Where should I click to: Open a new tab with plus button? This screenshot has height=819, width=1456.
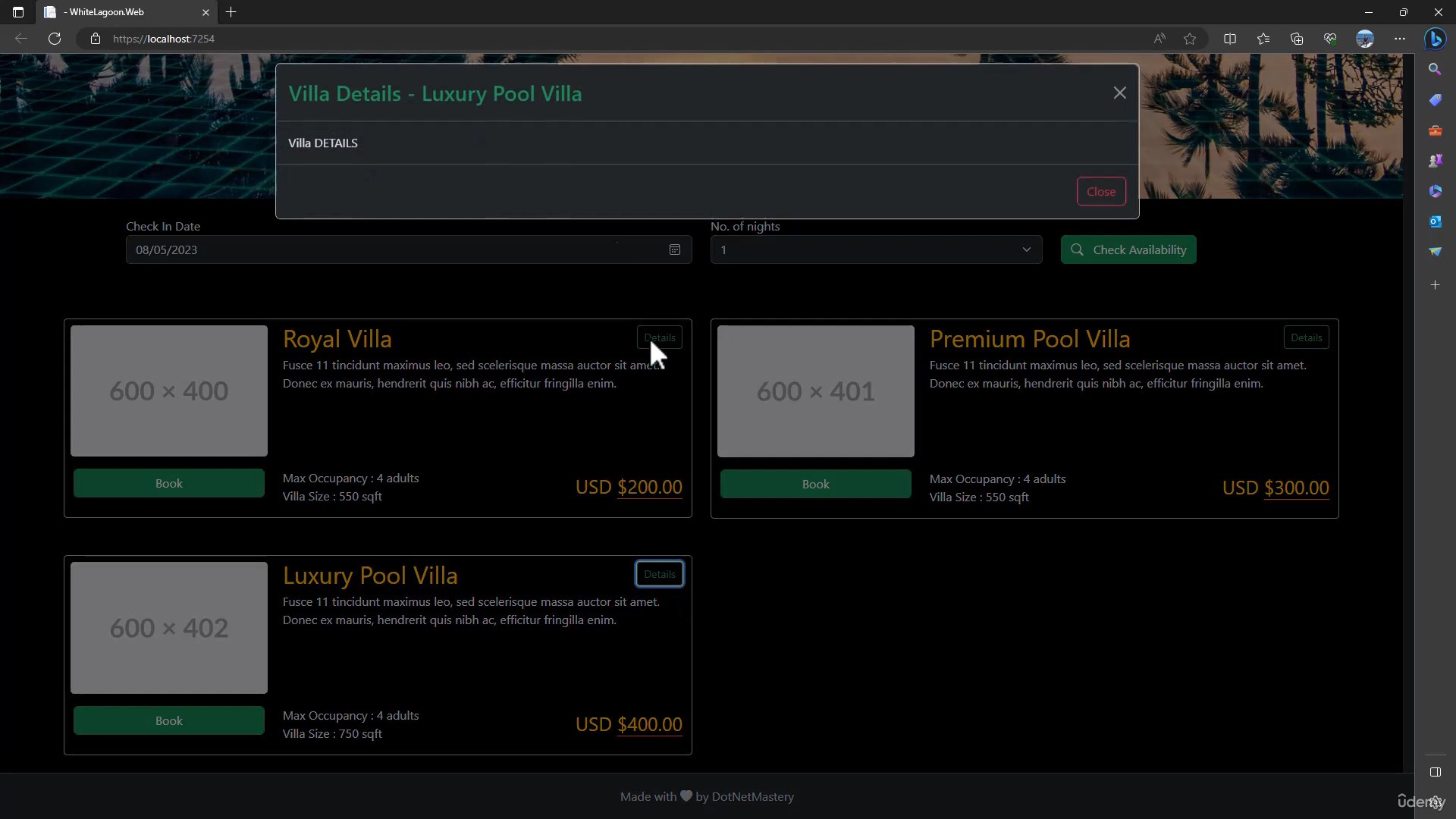(x=231, y=12)
